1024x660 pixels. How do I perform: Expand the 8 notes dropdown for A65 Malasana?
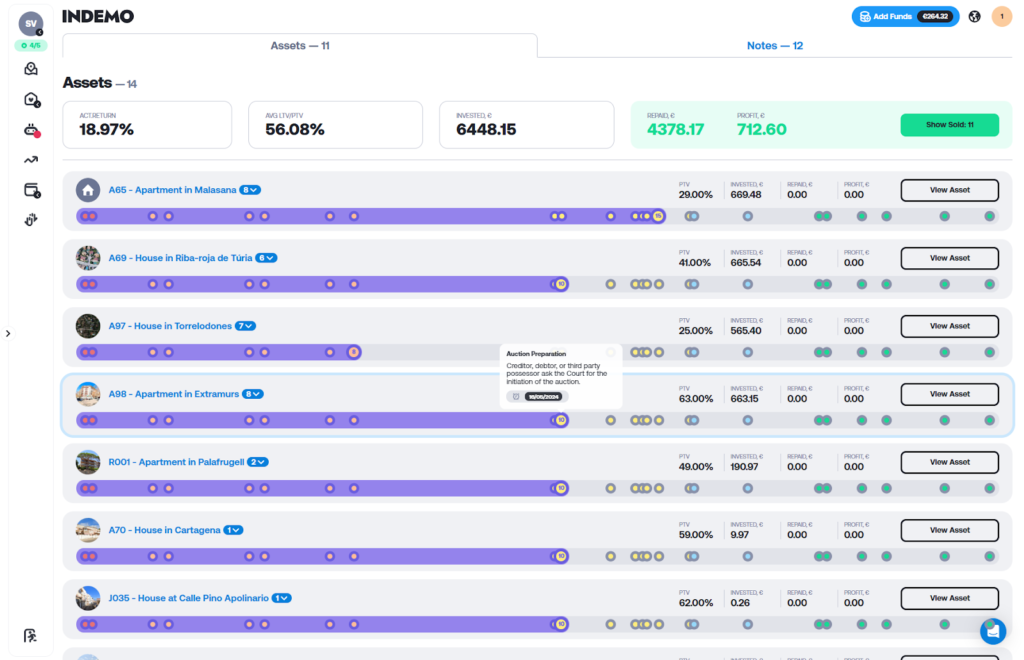[x=250, y=190]
